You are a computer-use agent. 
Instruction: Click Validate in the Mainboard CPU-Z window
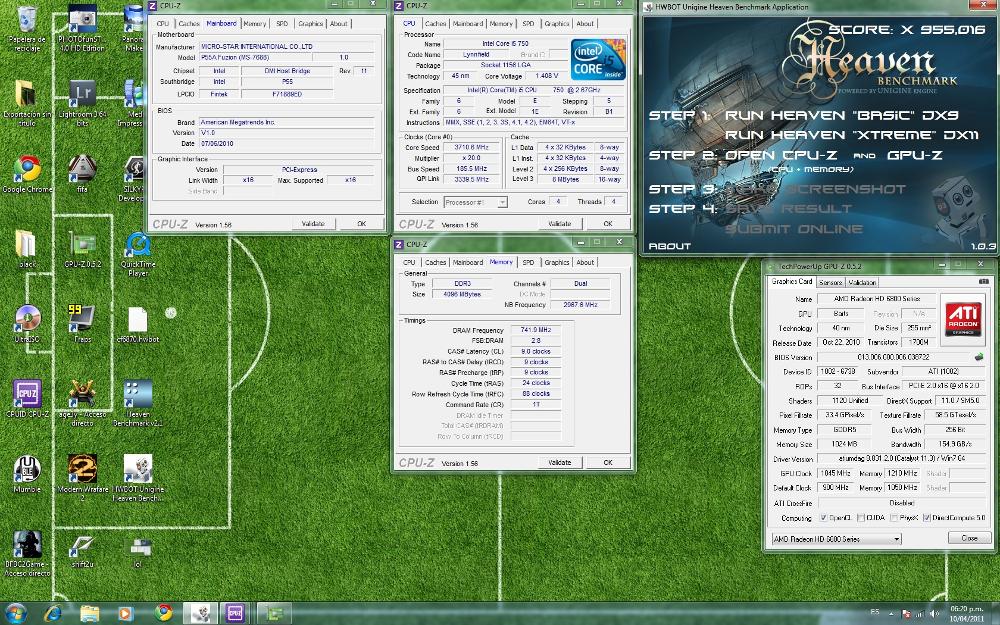click(x=313, y=224)
